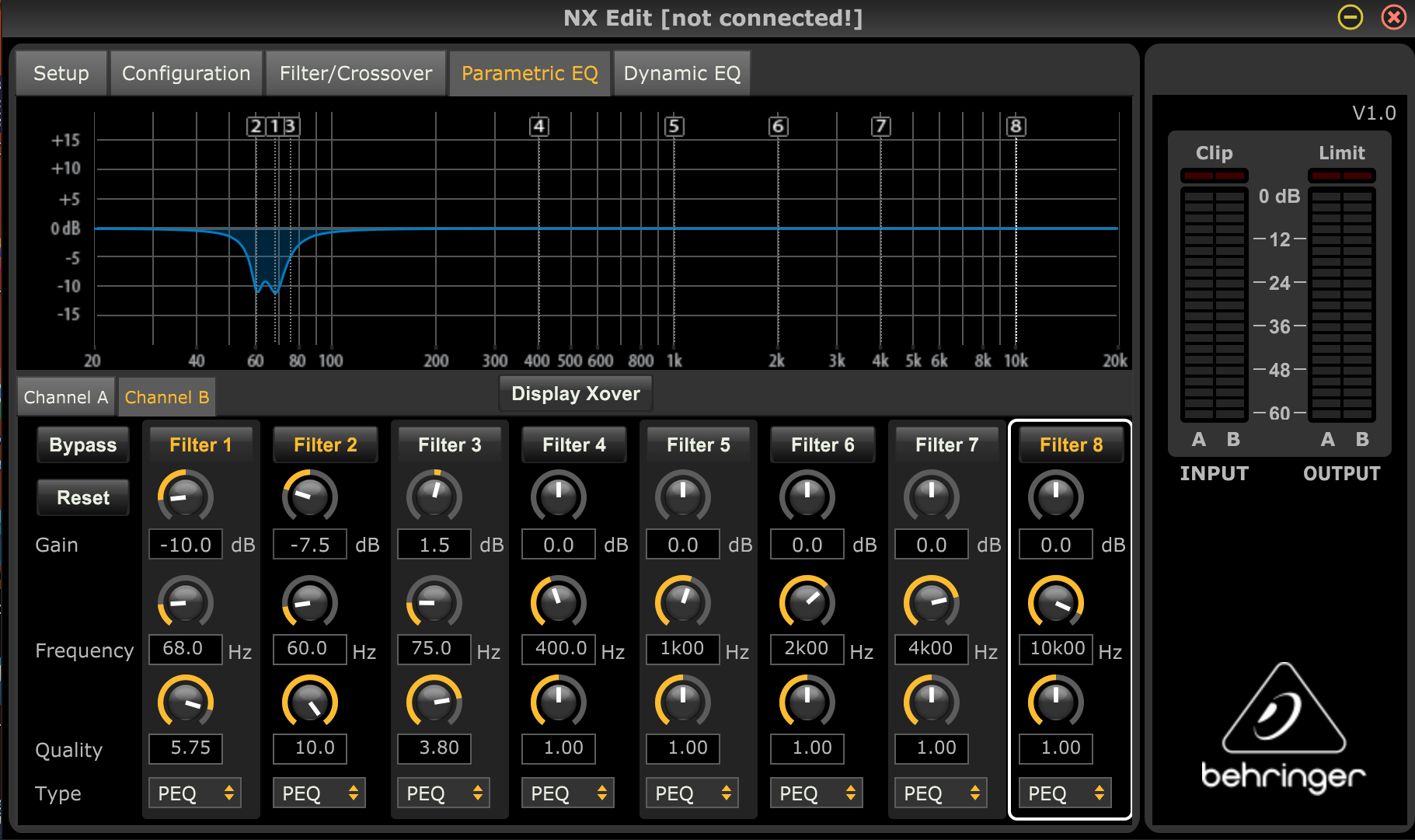Click the Filter 4 frequency field 400.0

[x=559, y=649]
